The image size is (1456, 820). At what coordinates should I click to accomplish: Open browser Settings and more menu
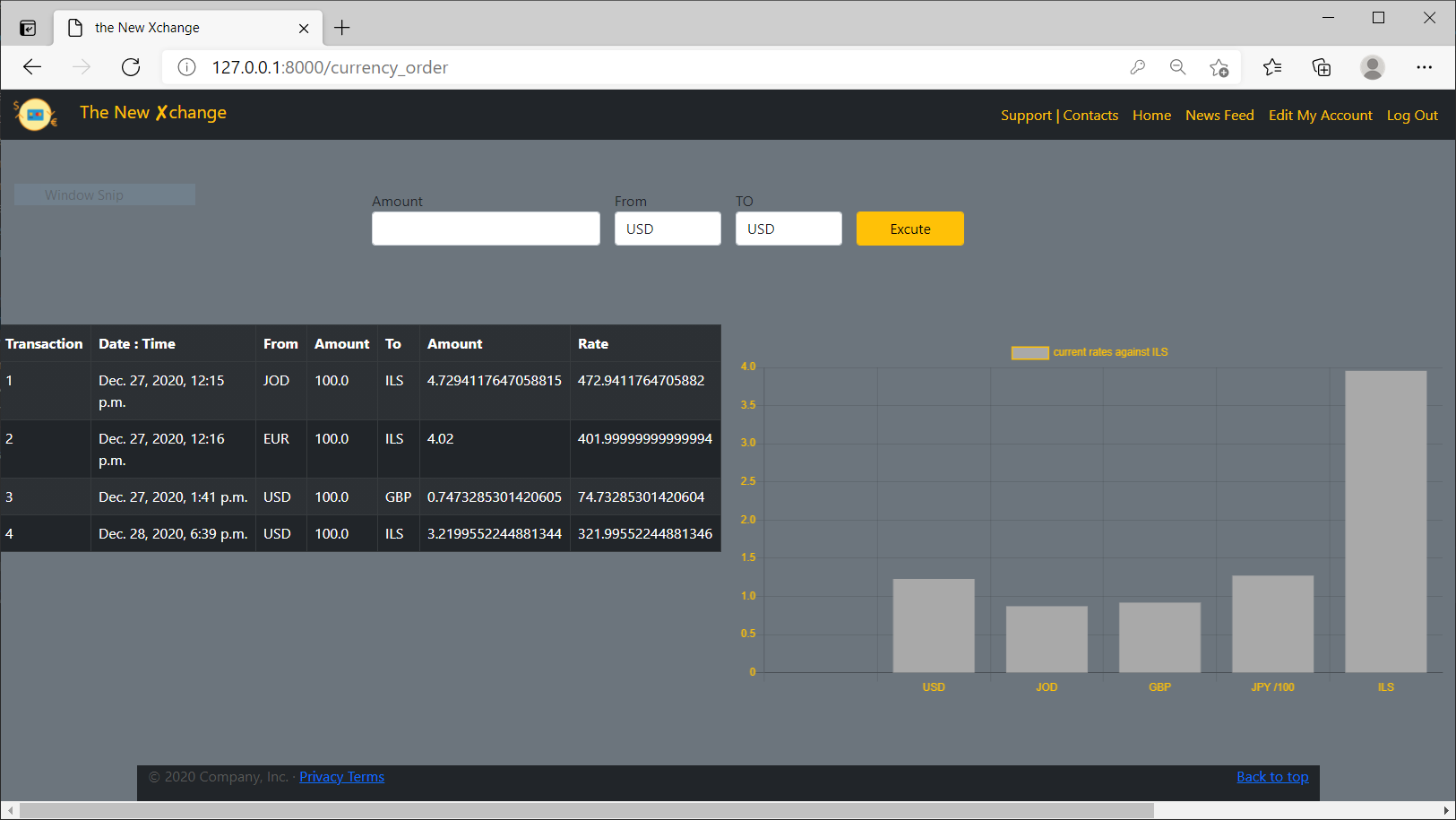[1424, 67]
